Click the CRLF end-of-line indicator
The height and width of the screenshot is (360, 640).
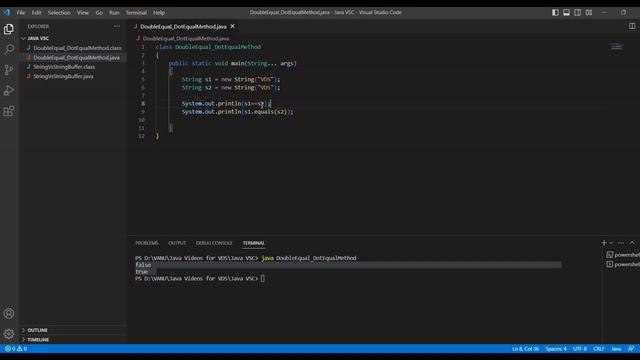point(598,349)
